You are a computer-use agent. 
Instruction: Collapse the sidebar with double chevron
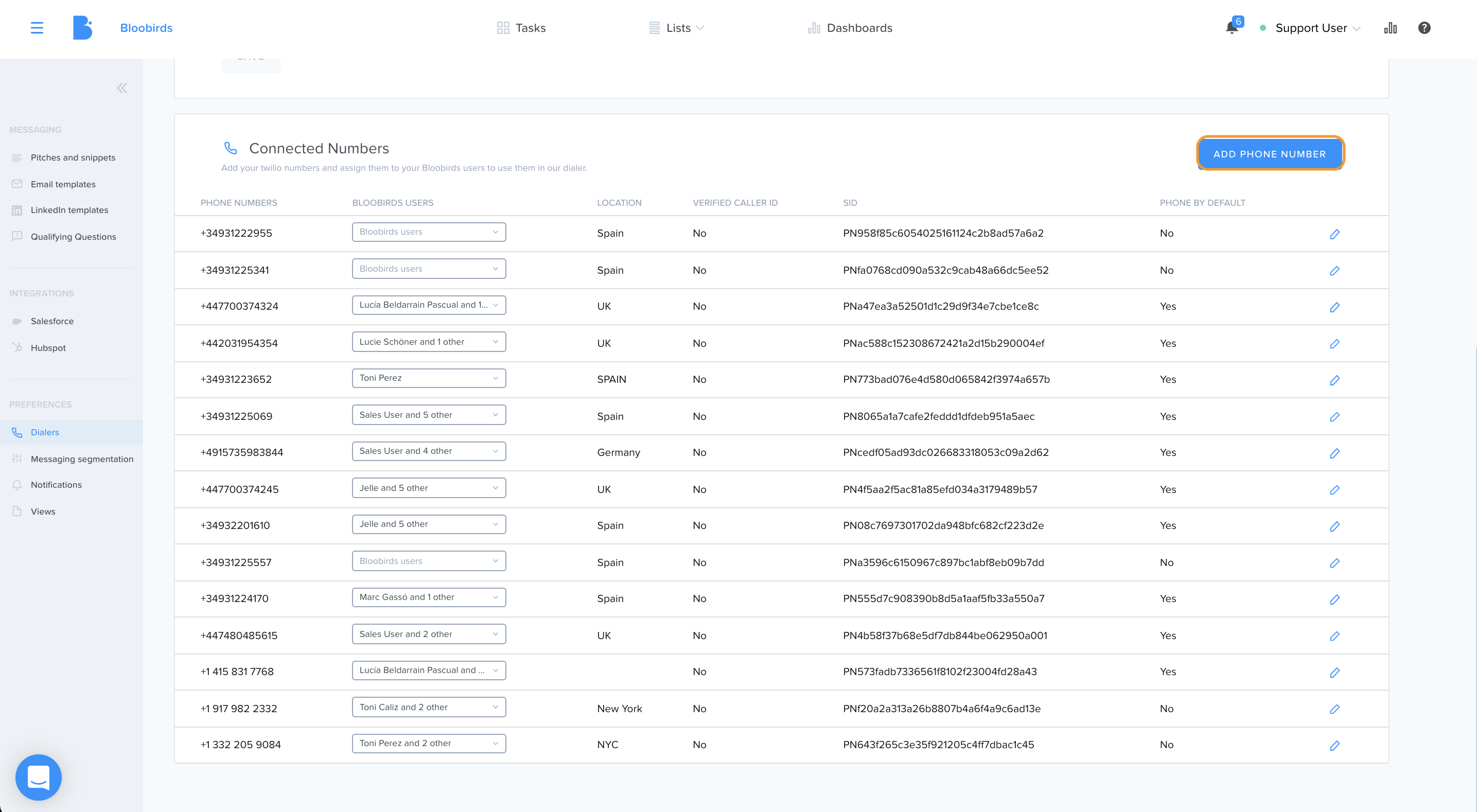tap(122, 88)
